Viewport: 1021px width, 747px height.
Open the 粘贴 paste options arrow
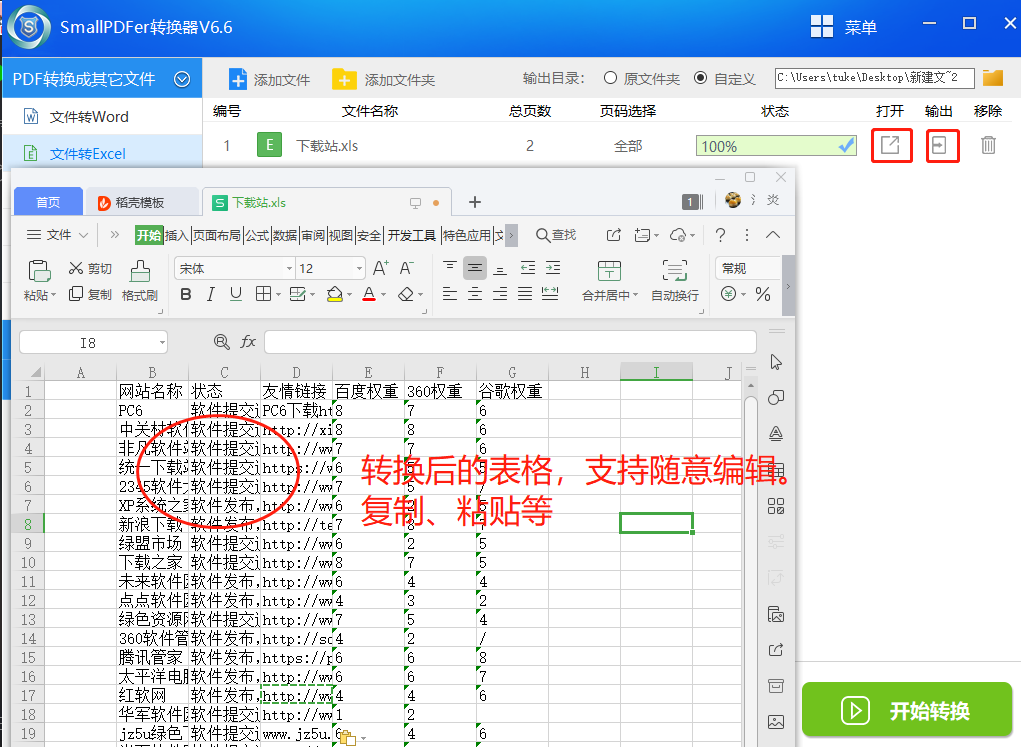click(53, 296)
